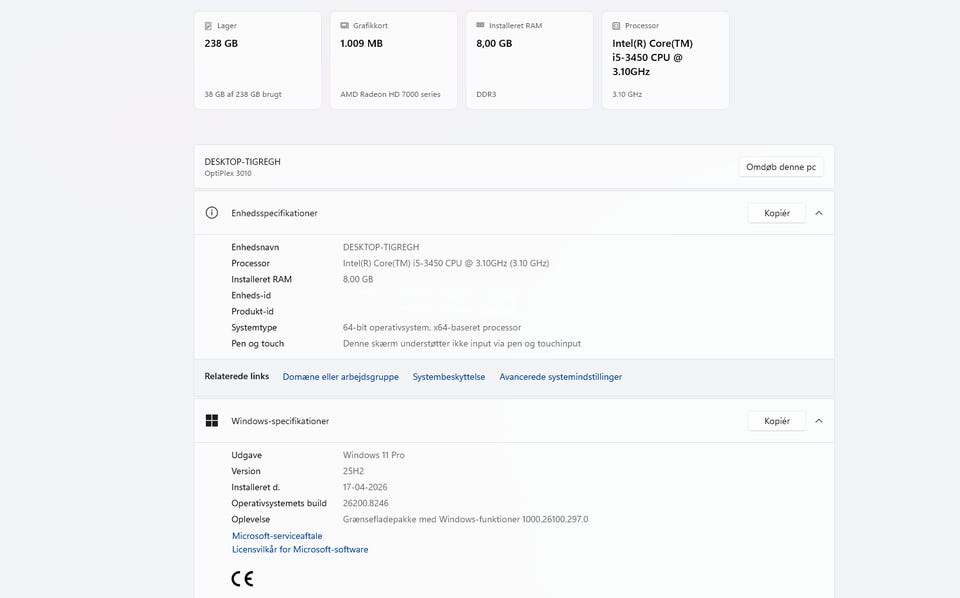
Task: Collapse the Windows-specifikationer section chevron
Action: (x=819, y=421)
